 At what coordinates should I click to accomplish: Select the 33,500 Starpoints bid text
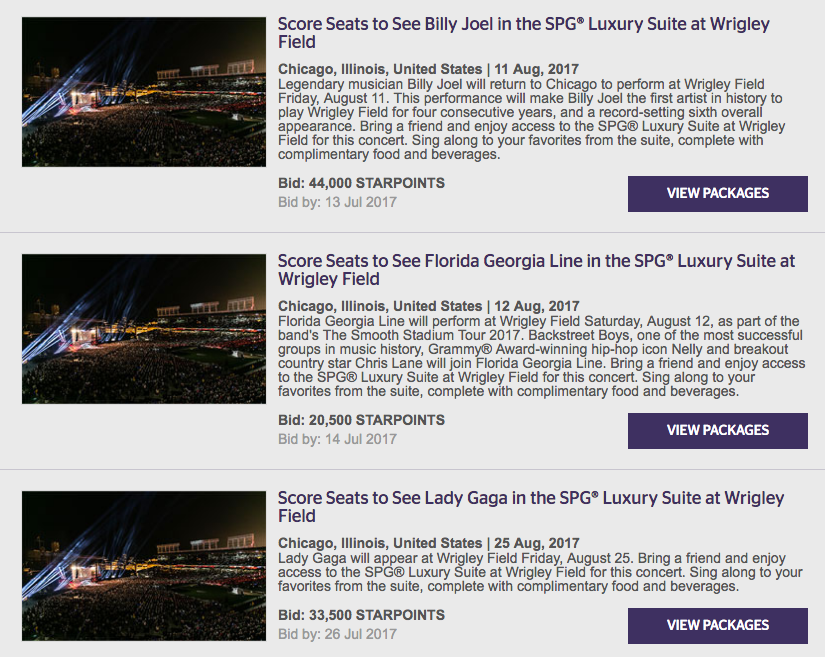pyautogui.click(x=361, y=616)
